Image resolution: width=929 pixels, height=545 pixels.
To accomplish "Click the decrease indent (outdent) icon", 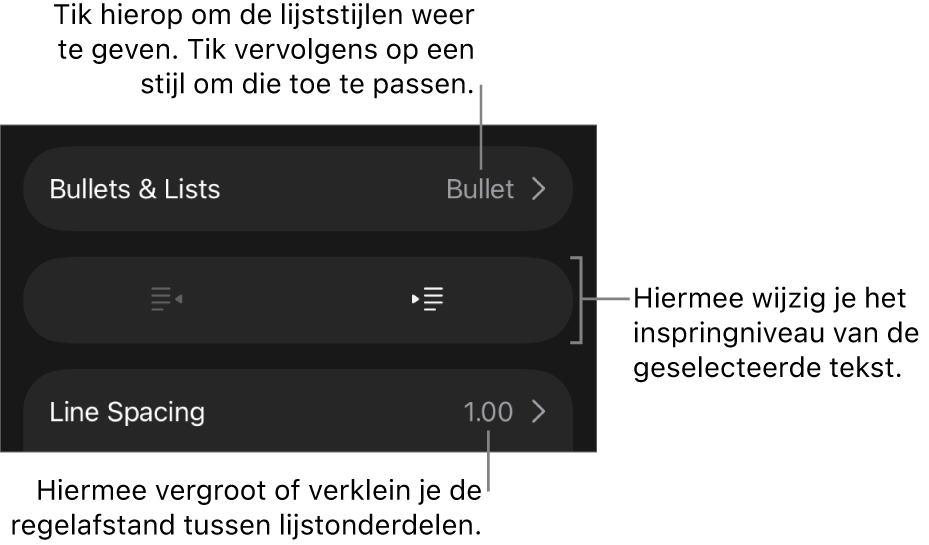I will 167,299.
